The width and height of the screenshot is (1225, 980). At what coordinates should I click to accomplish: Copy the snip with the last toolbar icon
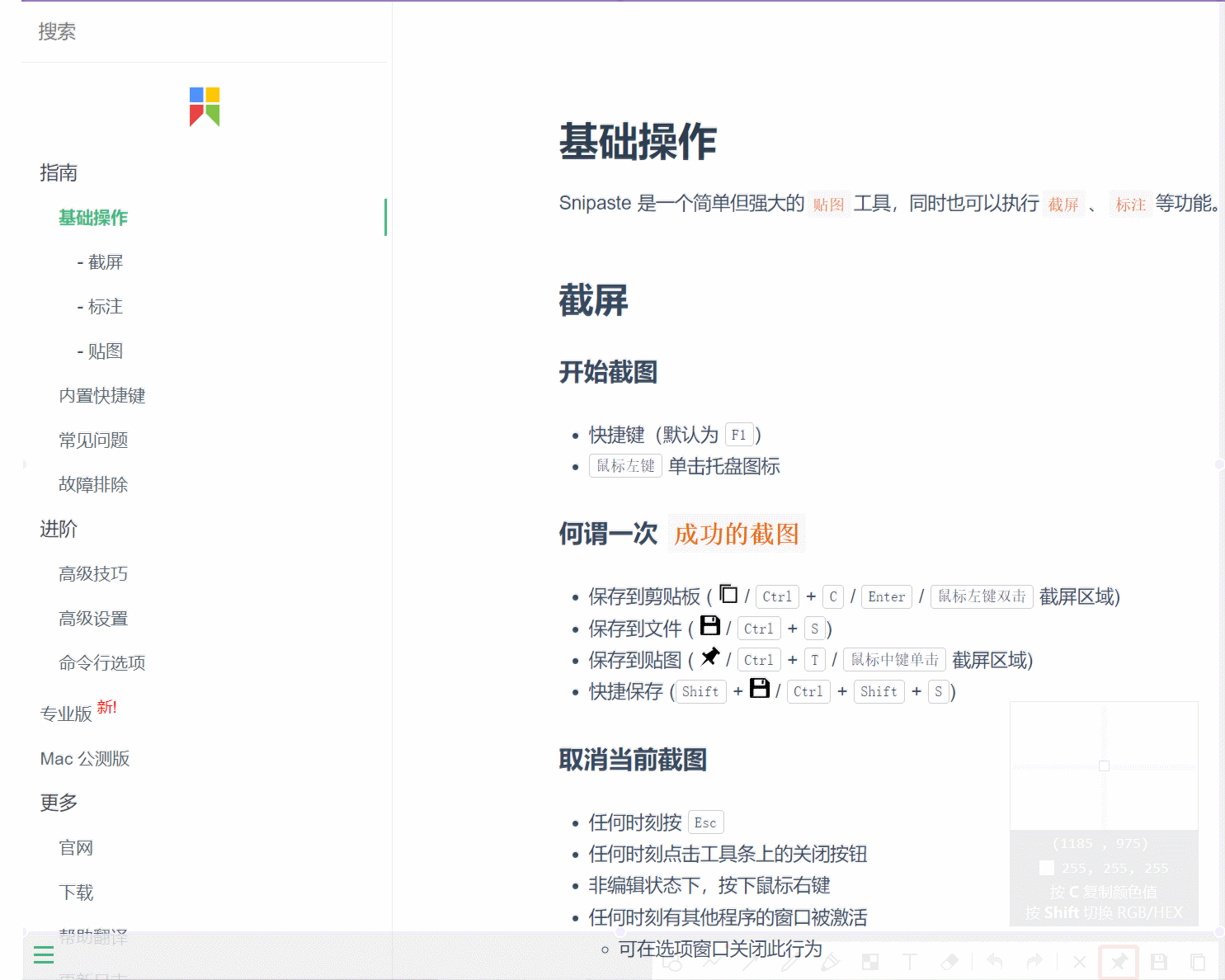(1198, 962)
